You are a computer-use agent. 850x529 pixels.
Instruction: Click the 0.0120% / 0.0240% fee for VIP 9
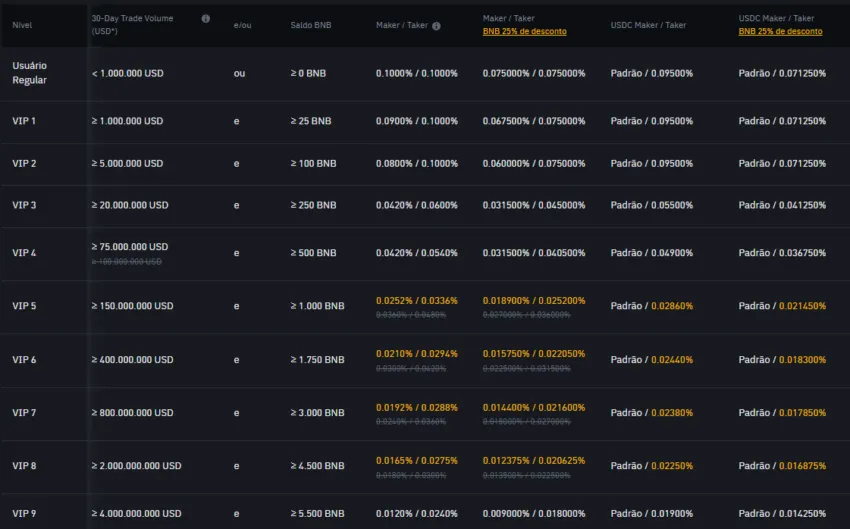coord(417,513)
